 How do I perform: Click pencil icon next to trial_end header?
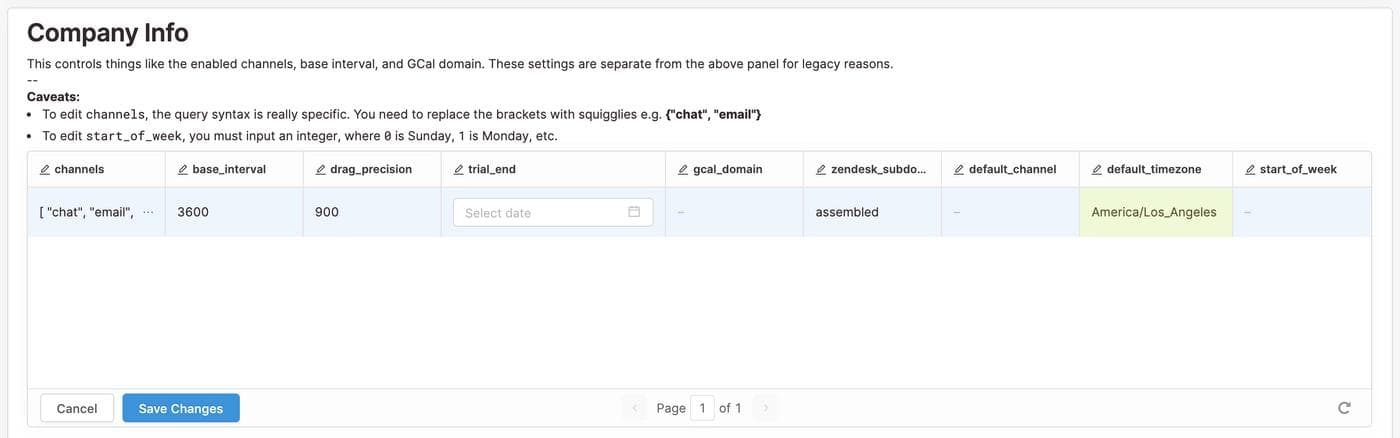coord(458,170)
